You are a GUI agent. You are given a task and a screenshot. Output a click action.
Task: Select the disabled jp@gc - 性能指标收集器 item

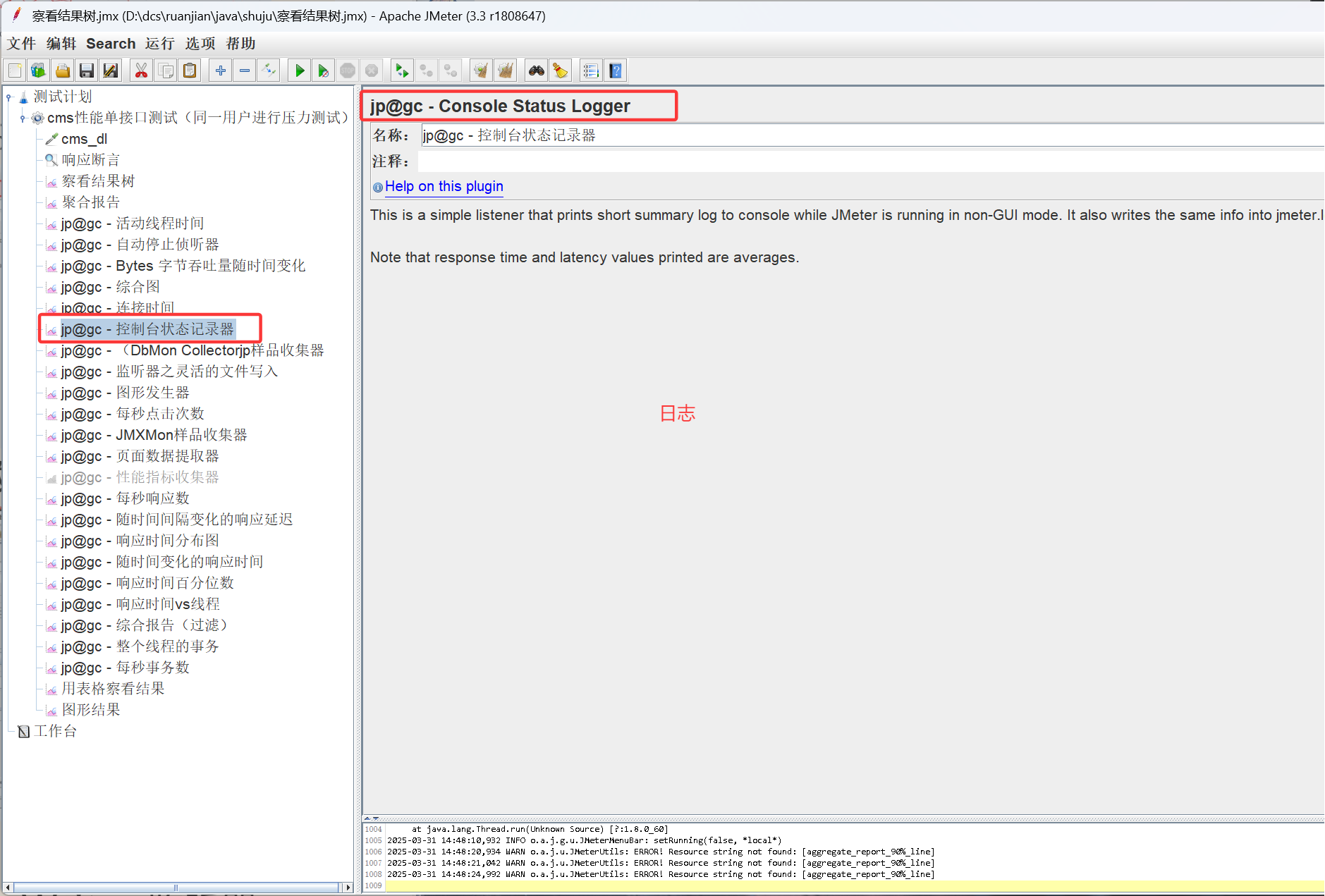click(140, 477)
